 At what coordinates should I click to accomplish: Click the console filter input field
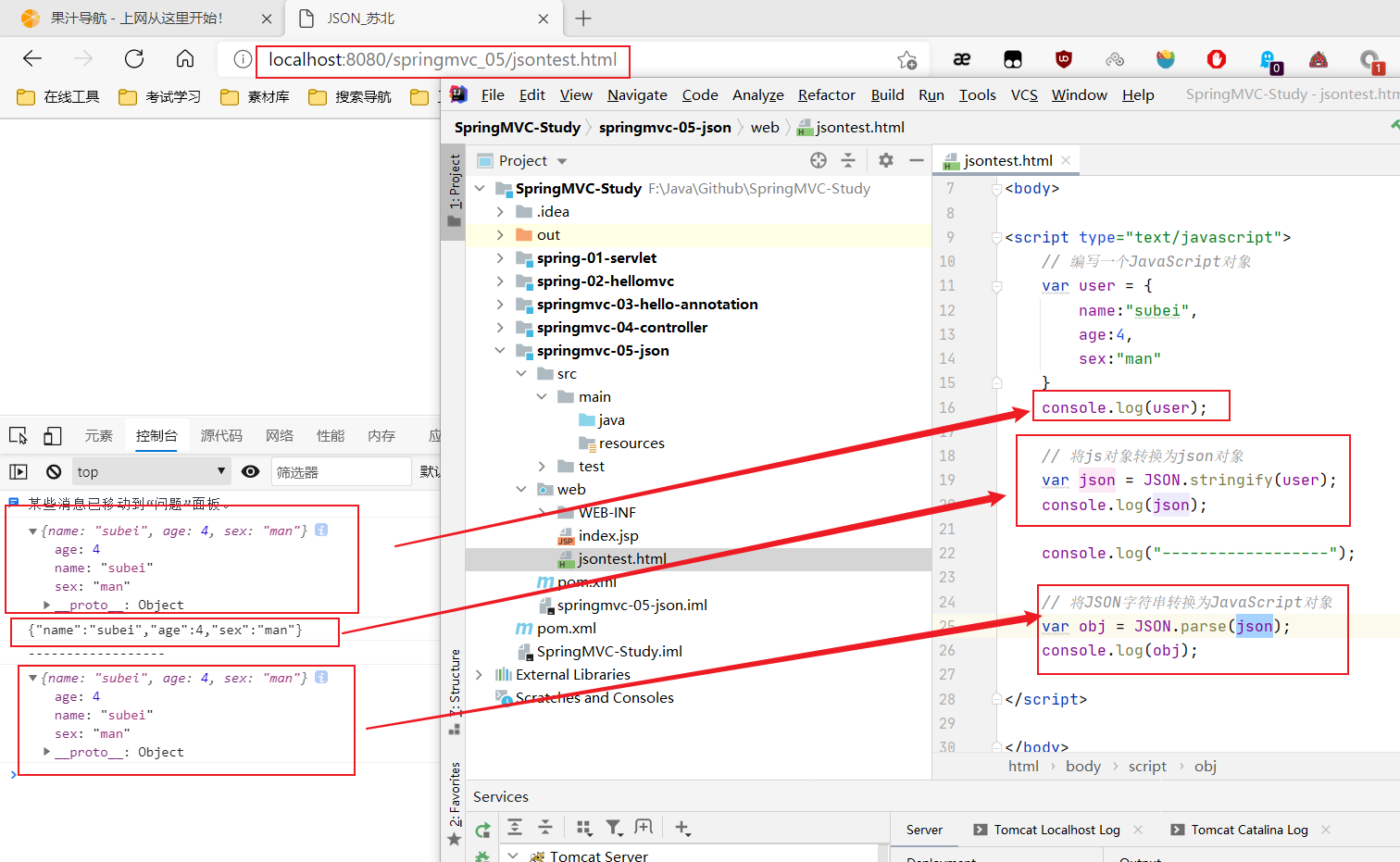point(340,471)
